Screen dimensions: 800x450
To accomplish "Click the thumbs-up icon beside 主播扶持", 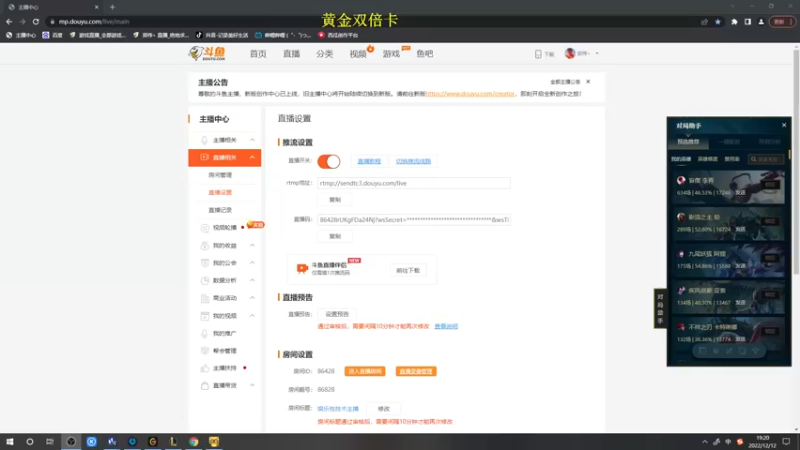I will (x=205, y=368).
